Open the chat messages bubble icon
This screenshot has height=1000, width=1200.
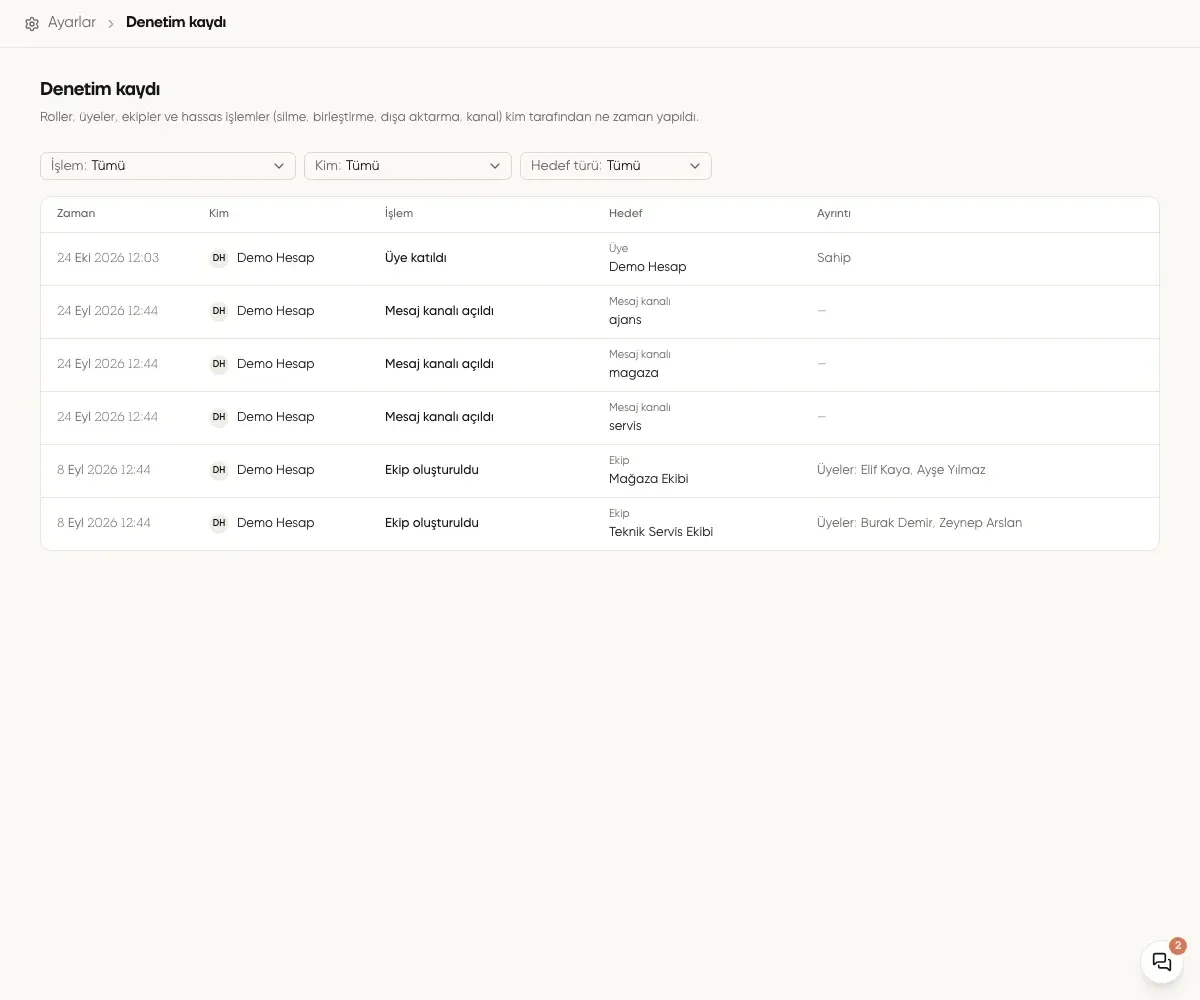click(1162, 962)
